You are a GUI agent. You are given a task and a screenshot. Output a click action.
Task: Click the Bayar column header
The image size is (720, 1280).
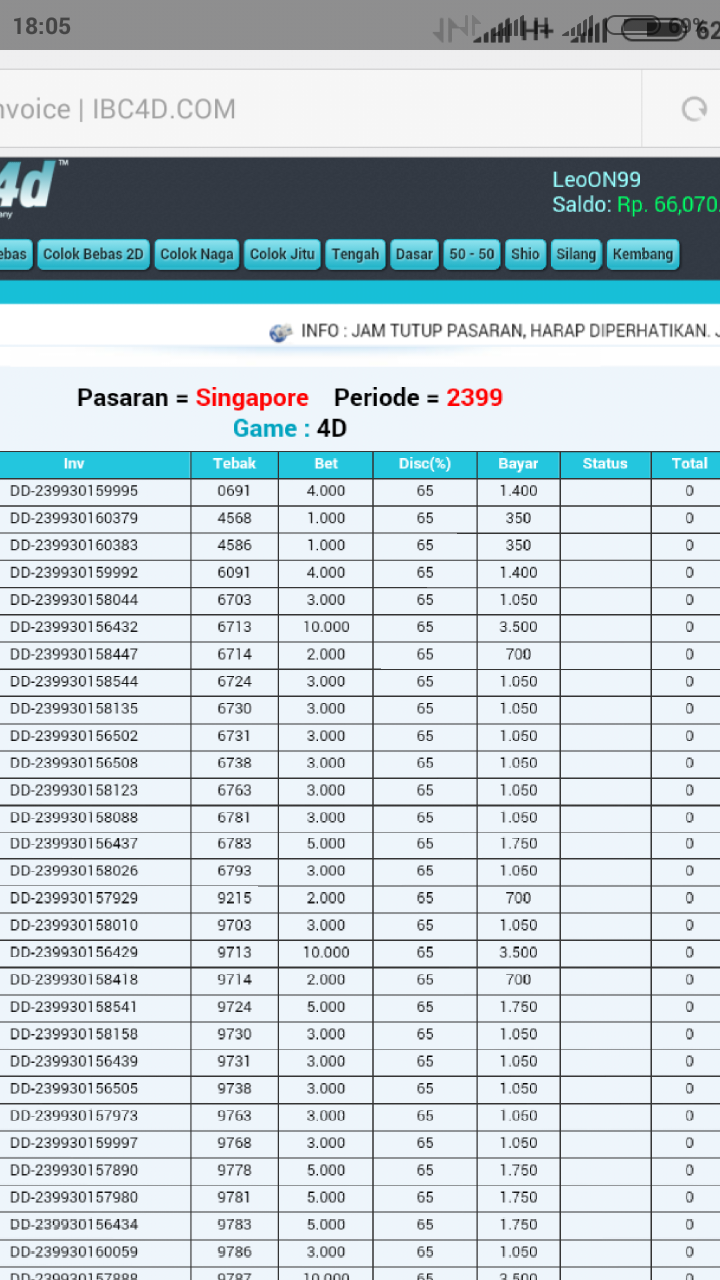pyautogui.click(x=518, y=464)
